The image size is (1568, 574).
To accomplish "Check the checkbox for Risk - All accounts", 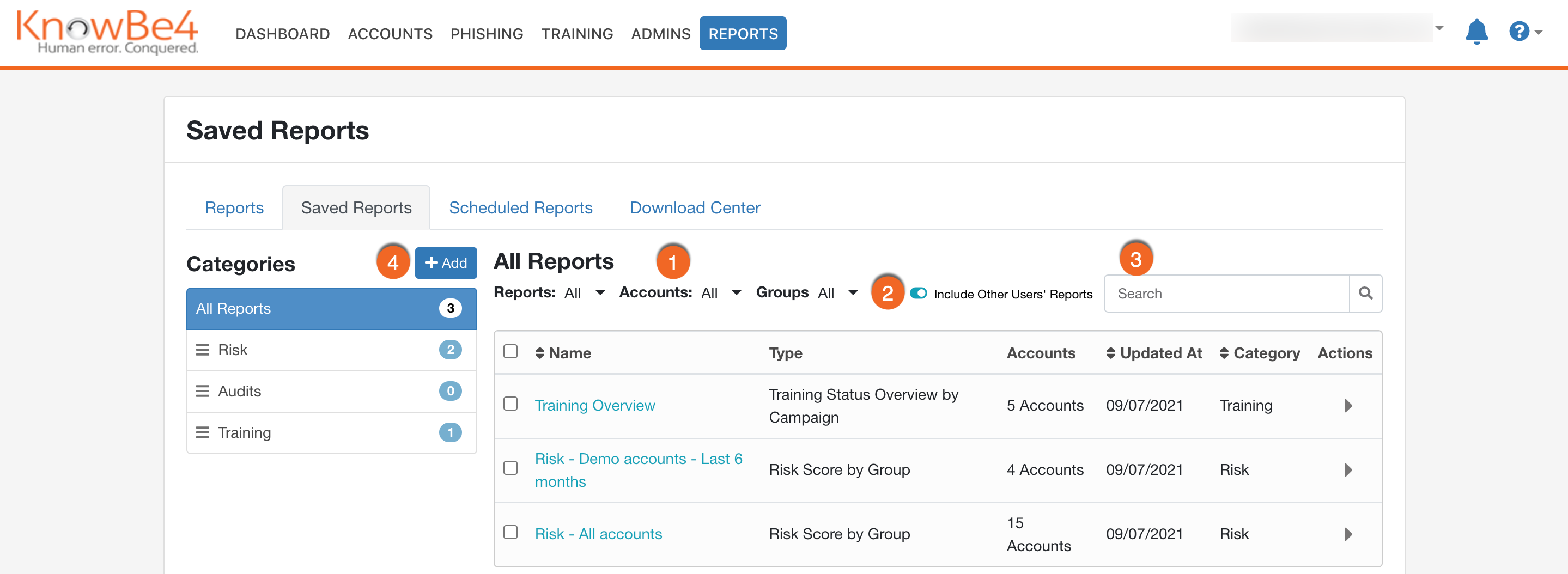I will [x=510, y=533].
